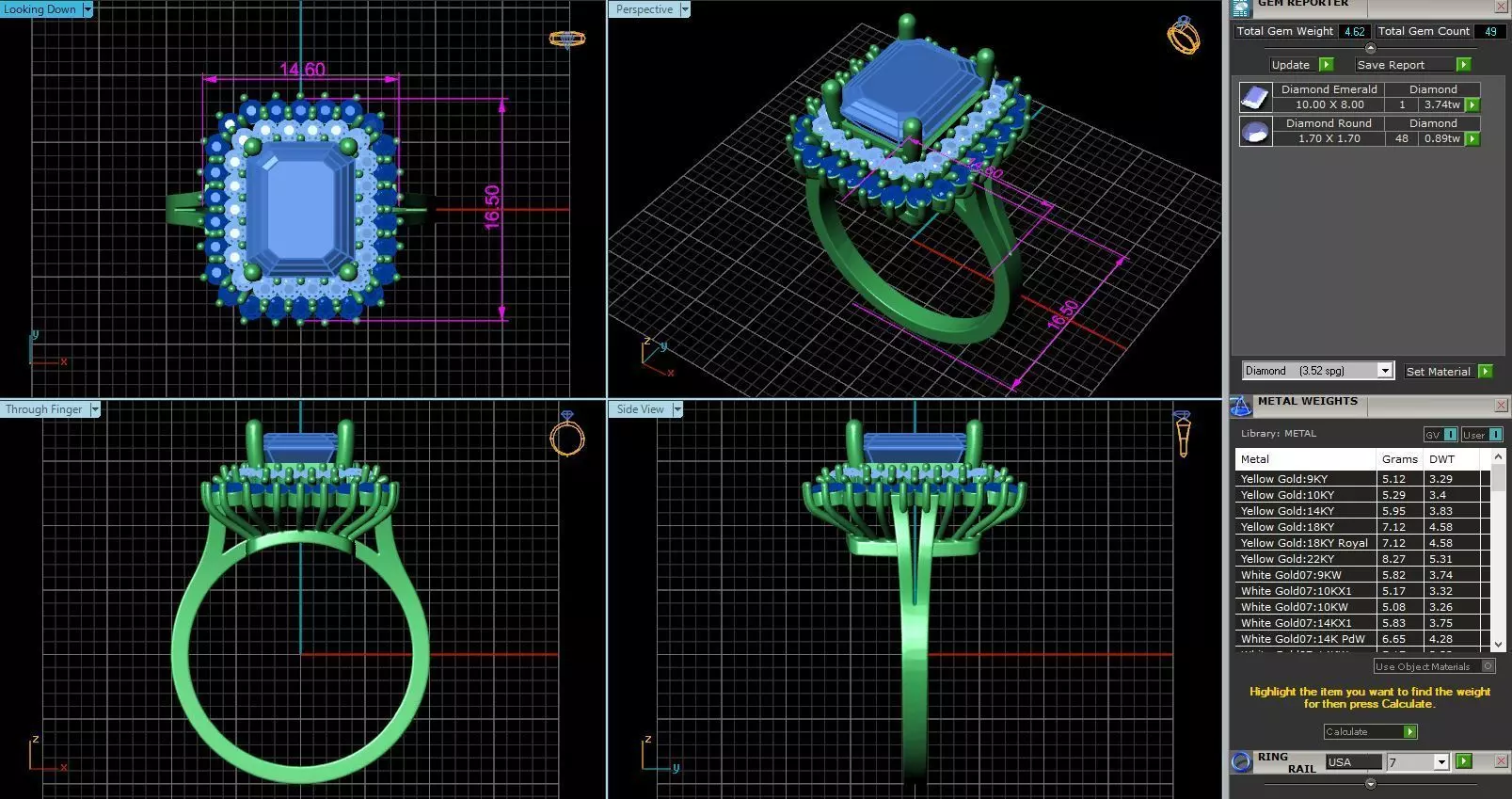
Task: Open the Through Finger viewport dropdown arrow
Action: pyautogui.click(x=95, y=409)
